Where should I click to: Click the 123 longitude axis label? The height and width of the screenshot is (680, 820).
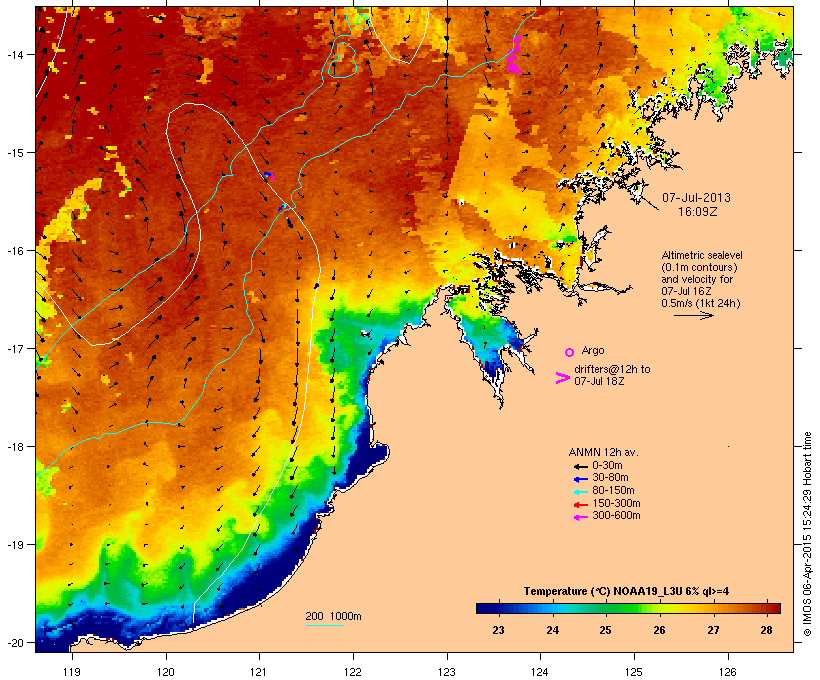point(447,672)
